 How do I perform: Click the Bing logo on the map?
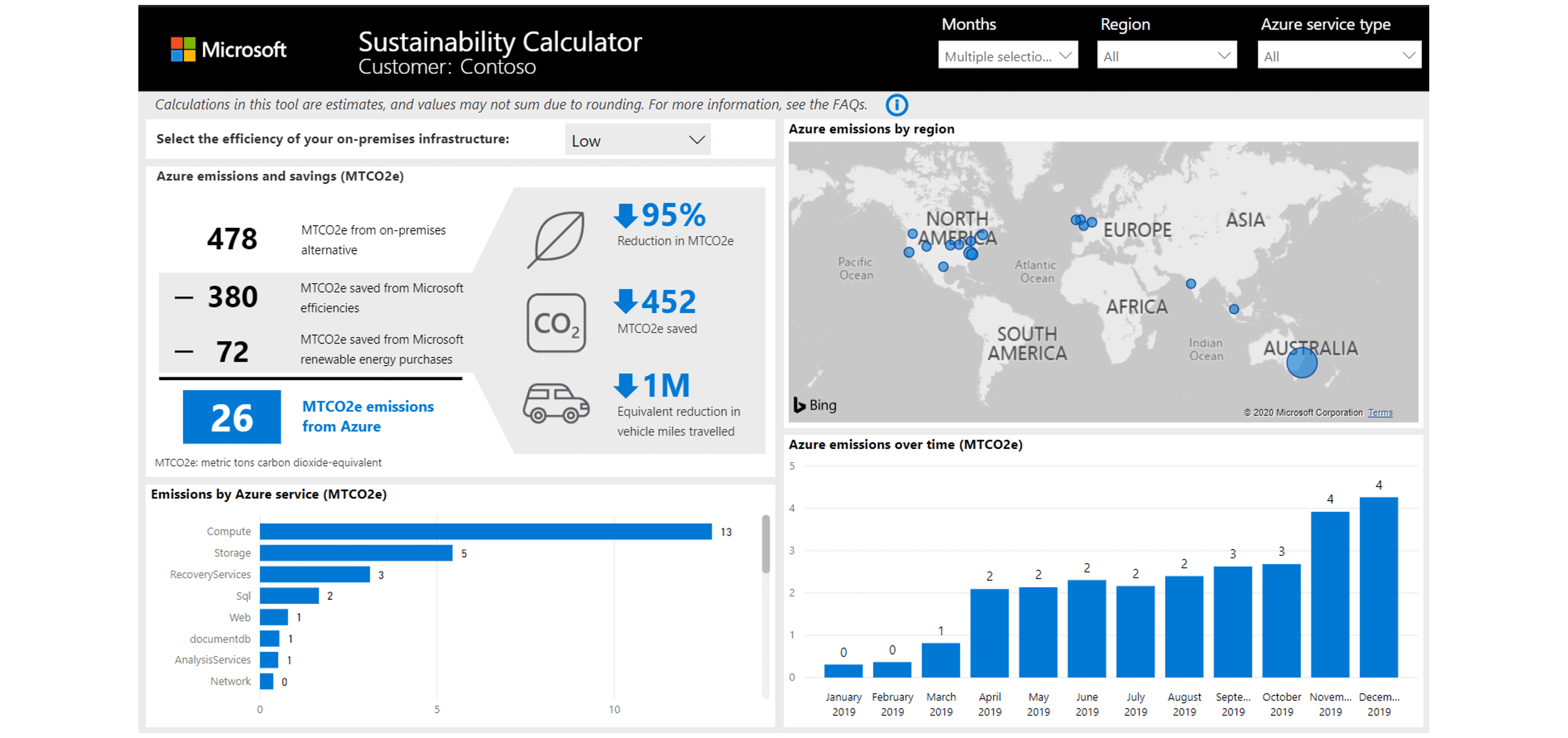816,405
